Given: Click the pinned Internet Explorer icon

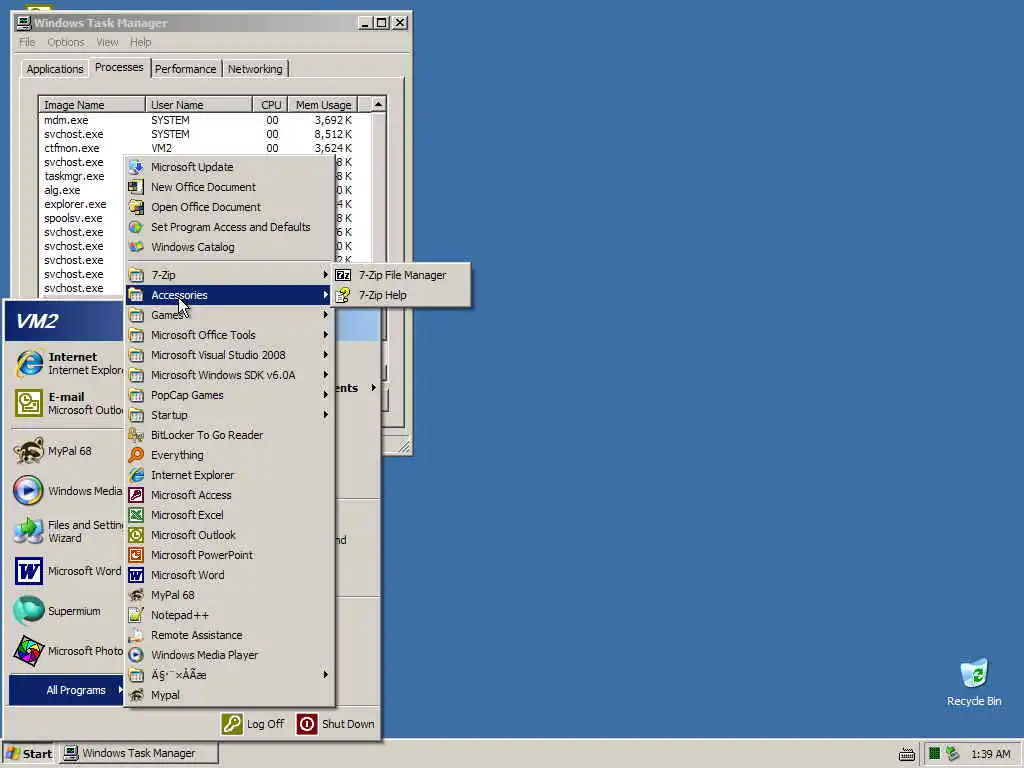Looking at the screenshot, I should pos(29,364).
